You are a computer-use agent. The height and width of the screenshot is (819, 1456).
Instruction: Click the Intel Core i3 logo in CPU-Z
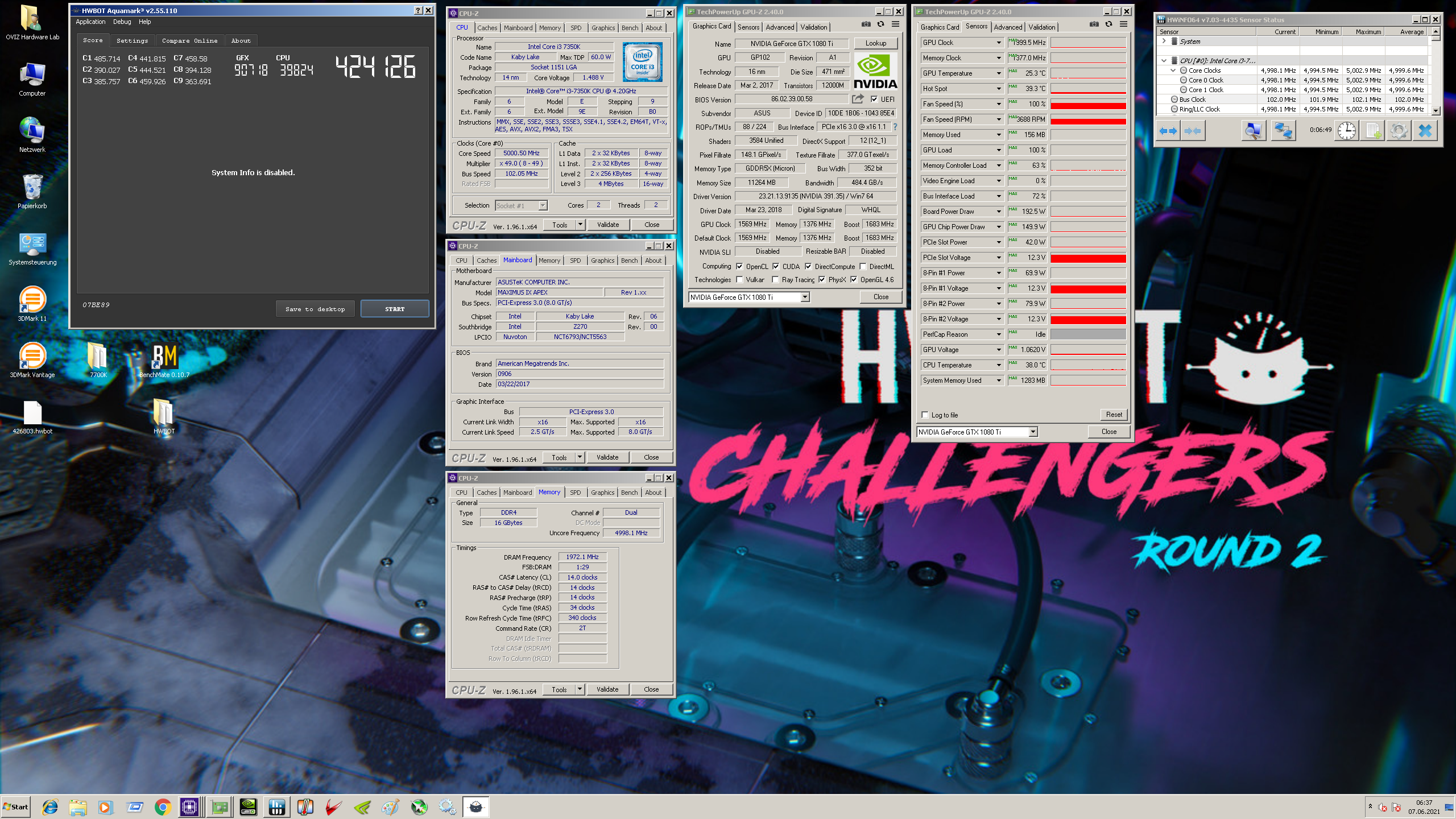(x=642, y=62)
